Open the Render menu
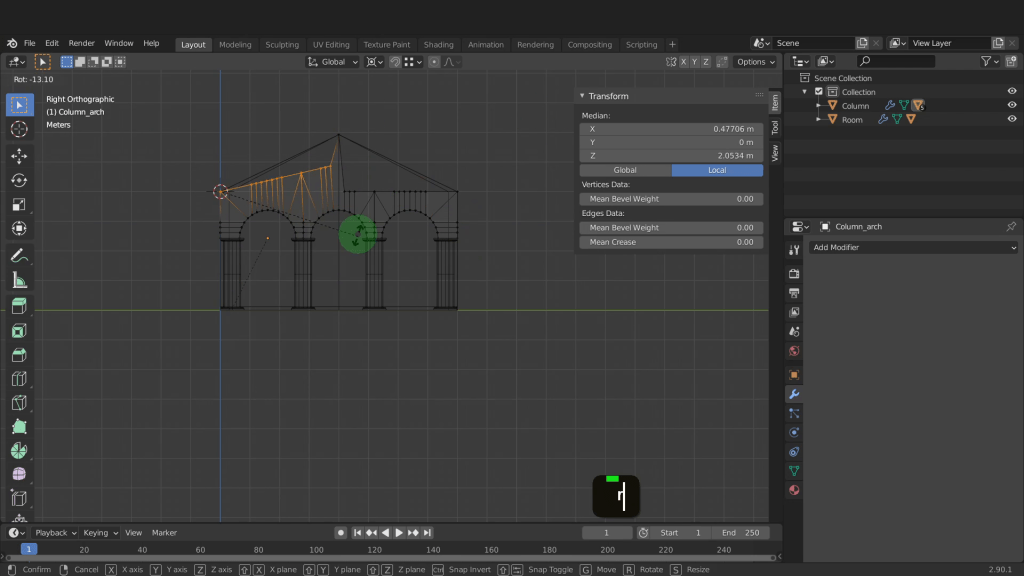The width and height of the screenshot is (1024, 576). click(81, 44)
